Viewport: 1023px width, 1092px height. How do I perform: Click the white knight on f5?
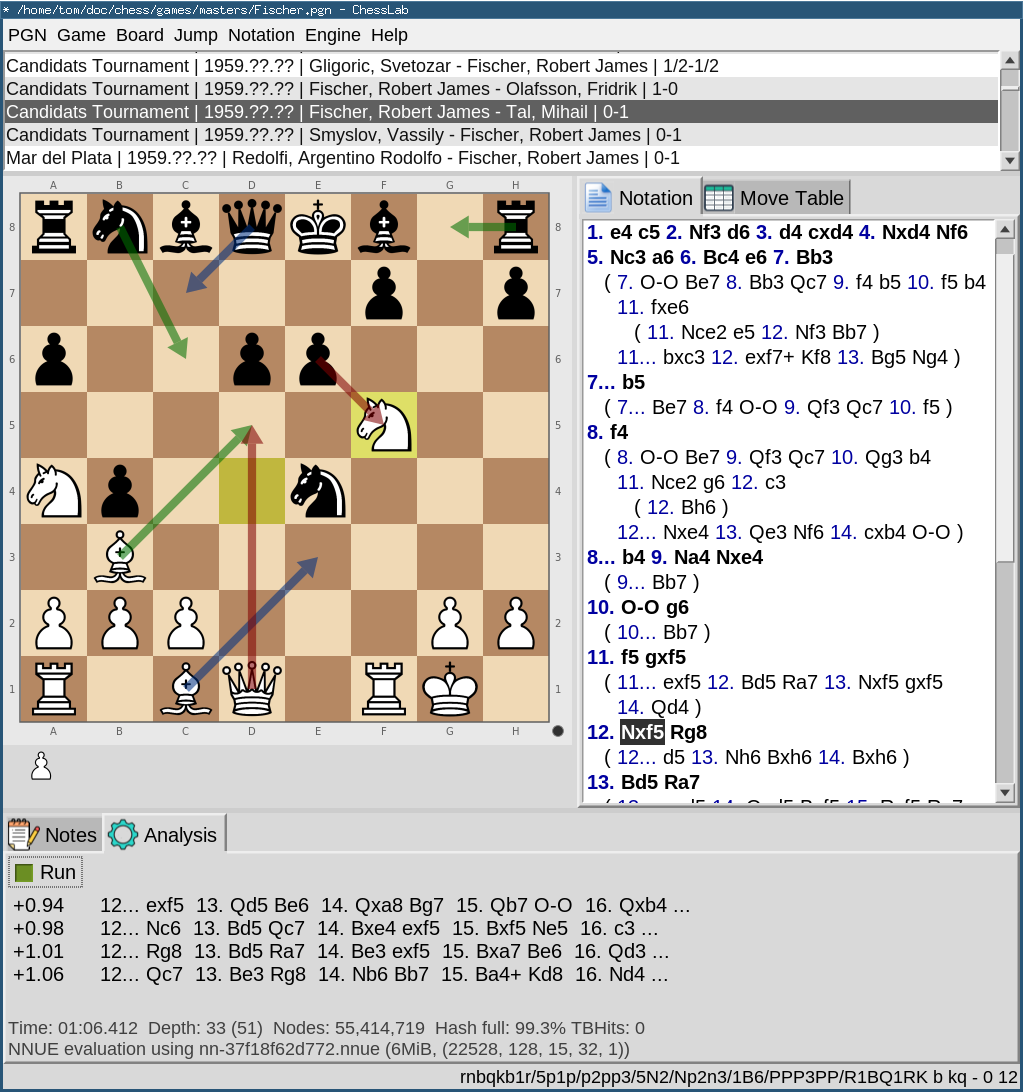pos(384,425)
